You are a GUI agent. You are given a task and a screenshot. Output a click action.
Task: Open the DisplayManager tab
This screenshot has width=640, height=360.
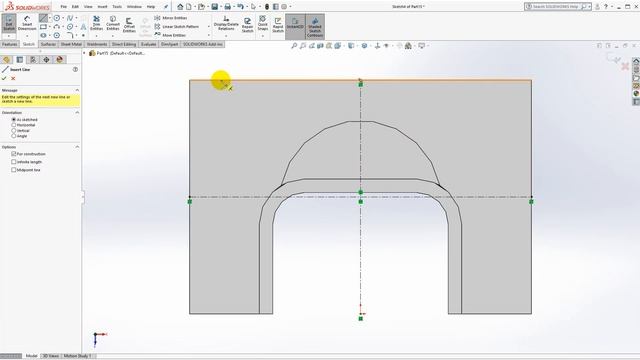tap(60, 60)
